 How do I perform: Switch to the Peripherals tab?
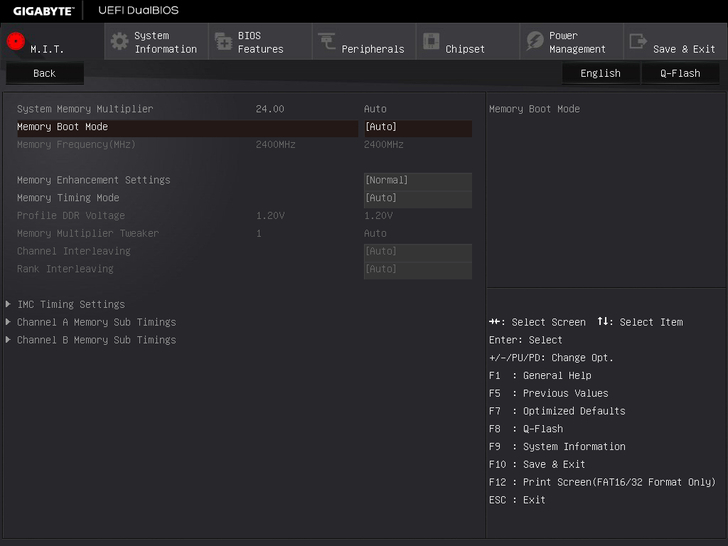click(x=372, y=49)
